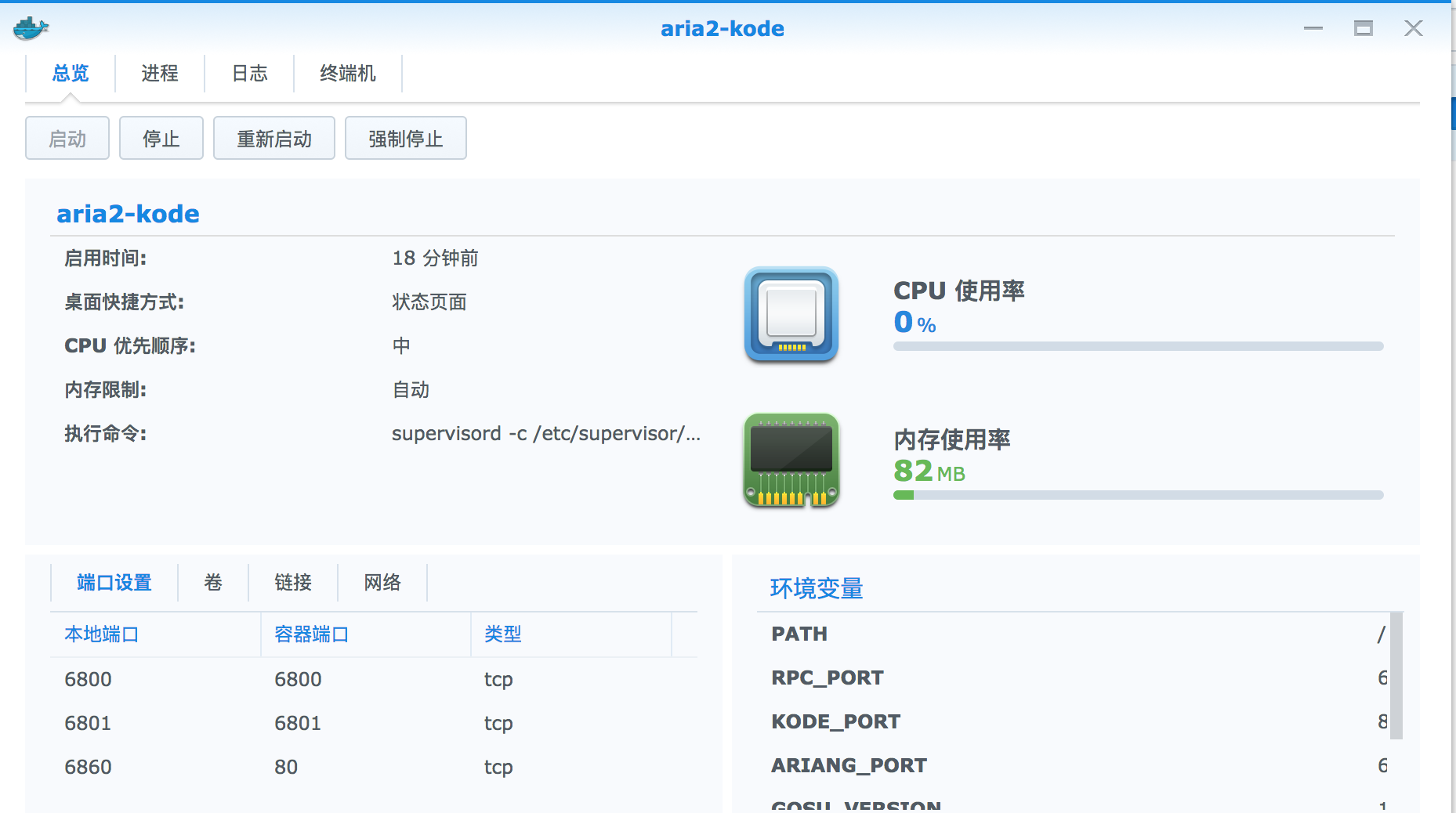The width and height of the screenshot is (1456, 813).
Task: Open the 日志 tab
Action: (x=250, y=74)
